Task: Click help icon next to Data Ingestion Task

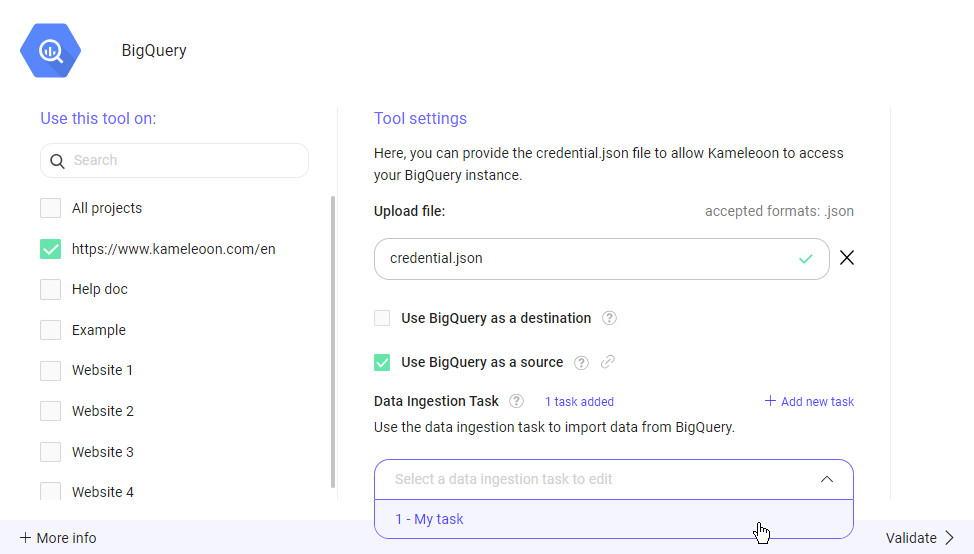Action: pyautogui.click(x=516, y=402)
